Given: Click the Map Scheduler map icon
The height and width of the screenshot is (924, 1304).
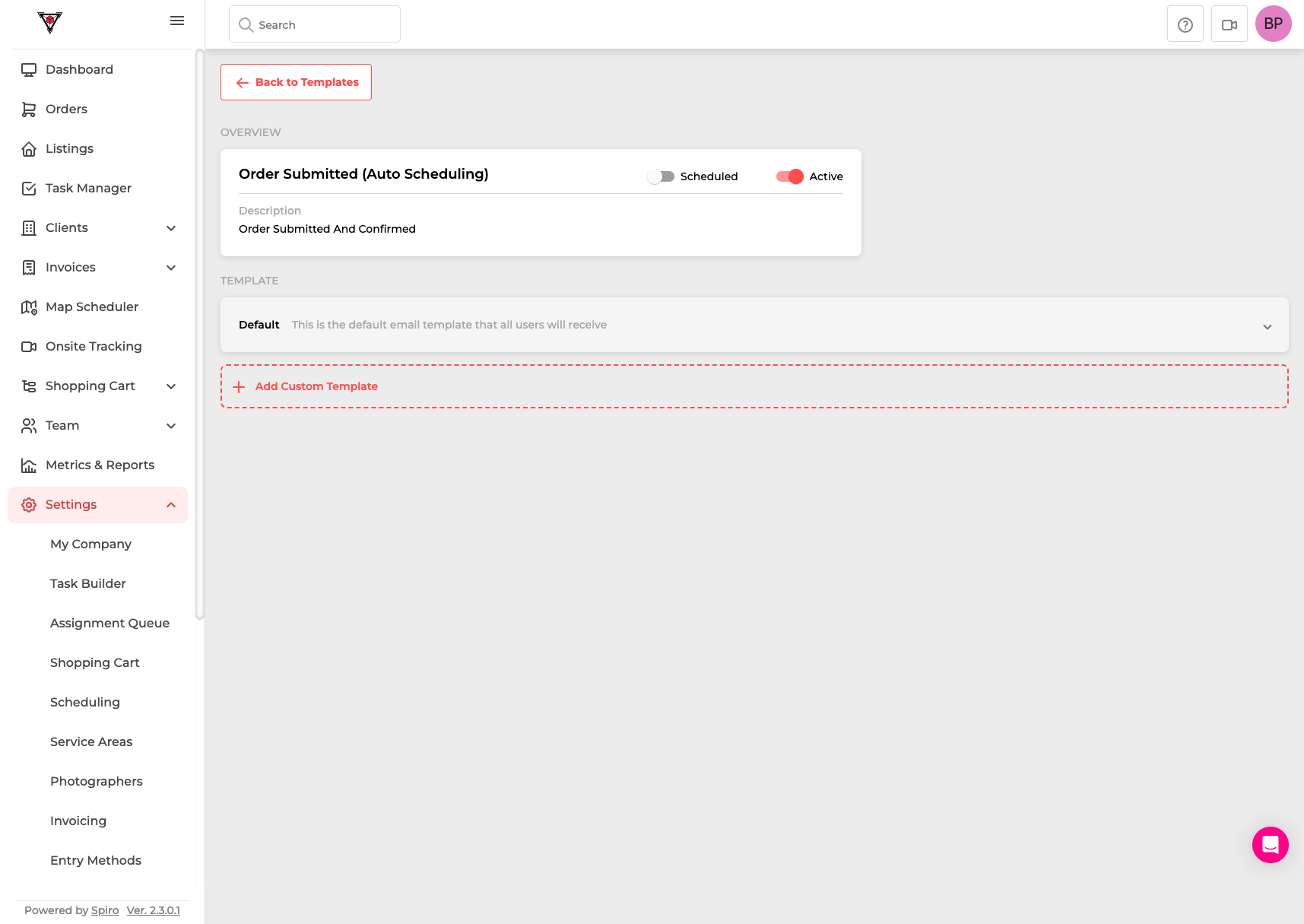Looking at the screenshot, I should (29, 307).
